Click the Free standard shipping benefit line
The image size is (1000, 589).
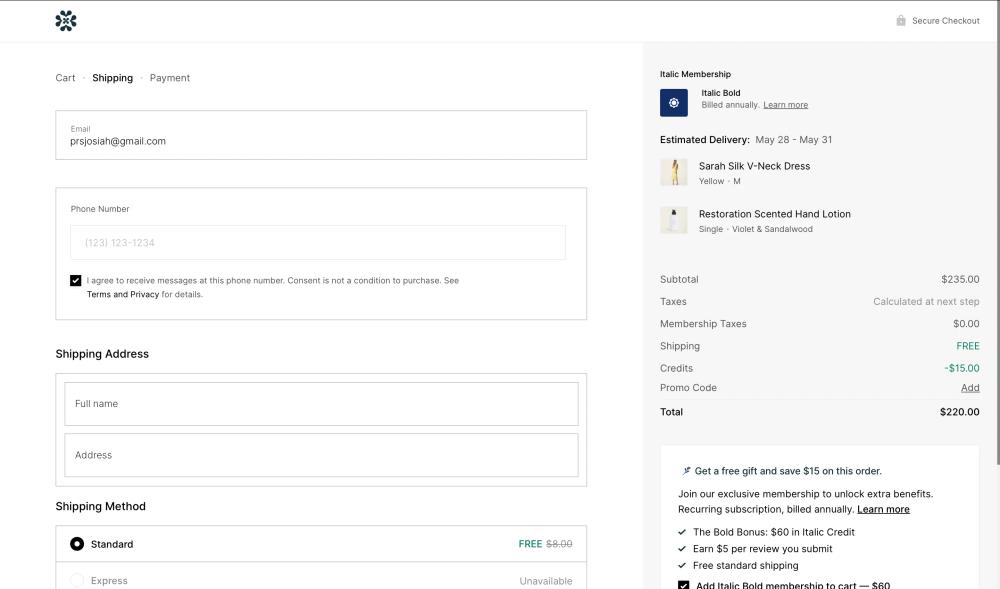pyautogui.click(x=746, y=565)
